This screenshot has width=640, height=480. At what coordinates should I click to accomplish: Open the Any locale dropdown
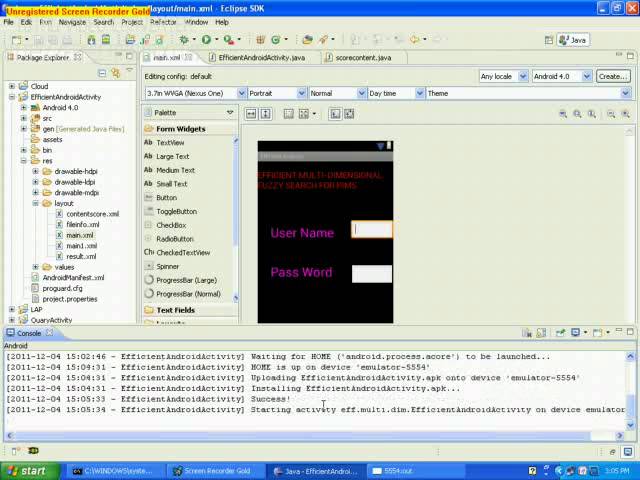[x=503, y=76]
